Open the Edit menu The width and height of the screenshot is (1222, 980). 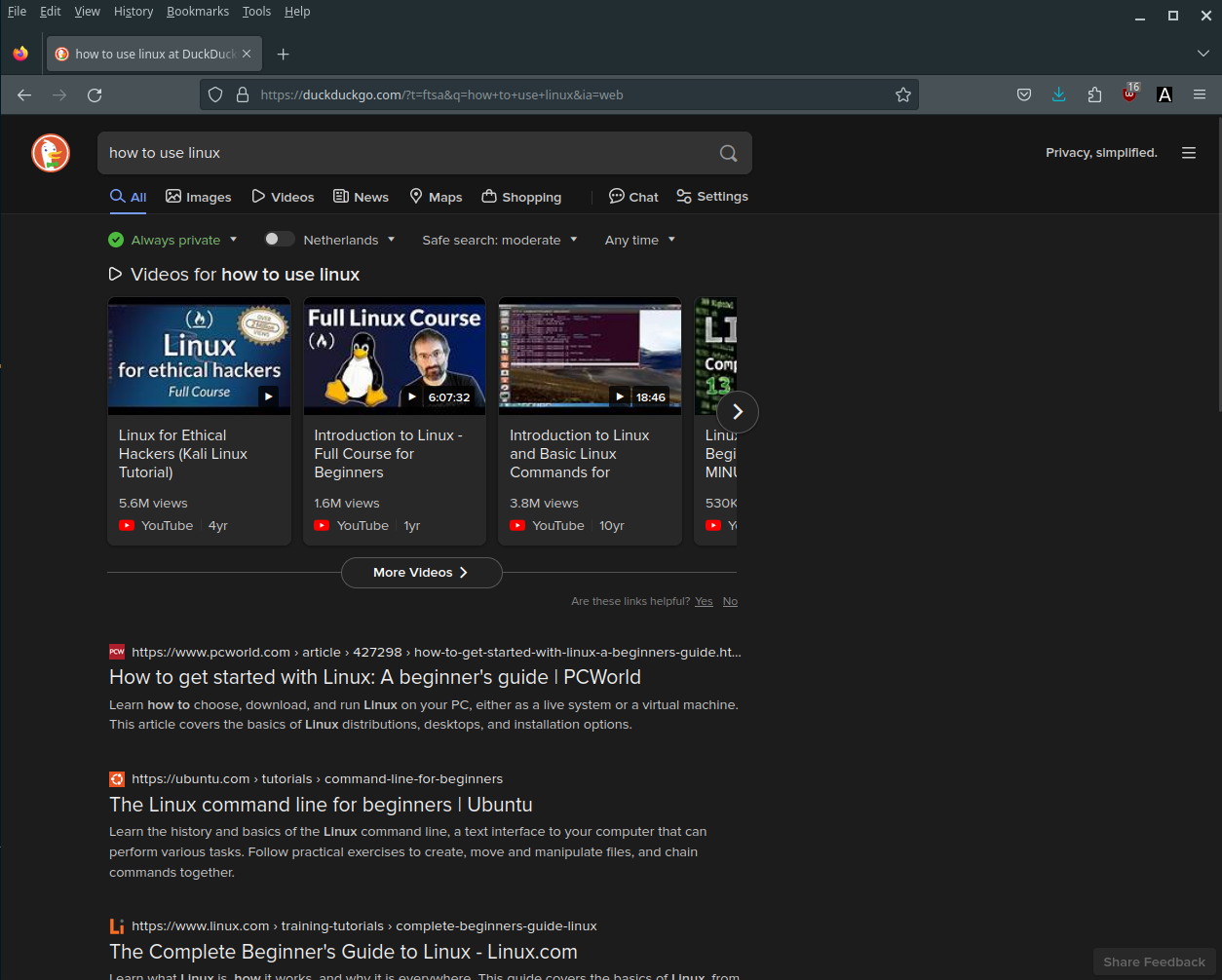tap(51, 12)
